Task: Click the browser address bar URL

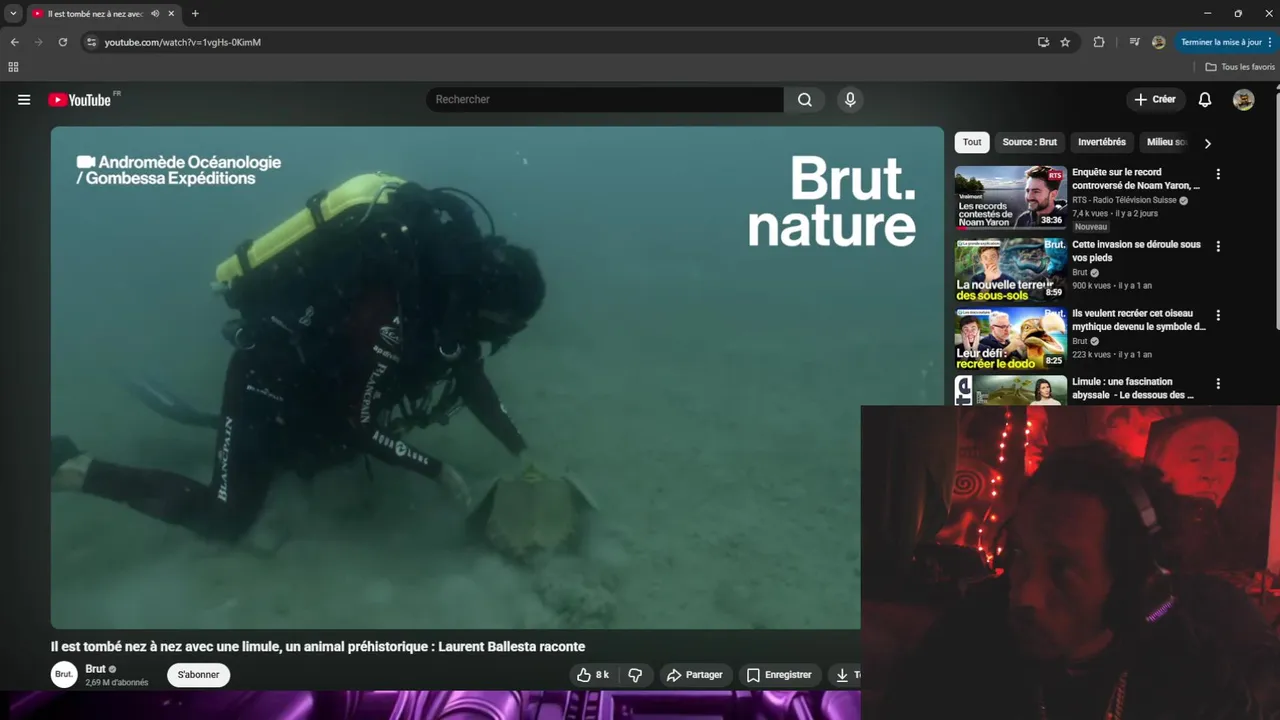Action: (x=183, y=42)
